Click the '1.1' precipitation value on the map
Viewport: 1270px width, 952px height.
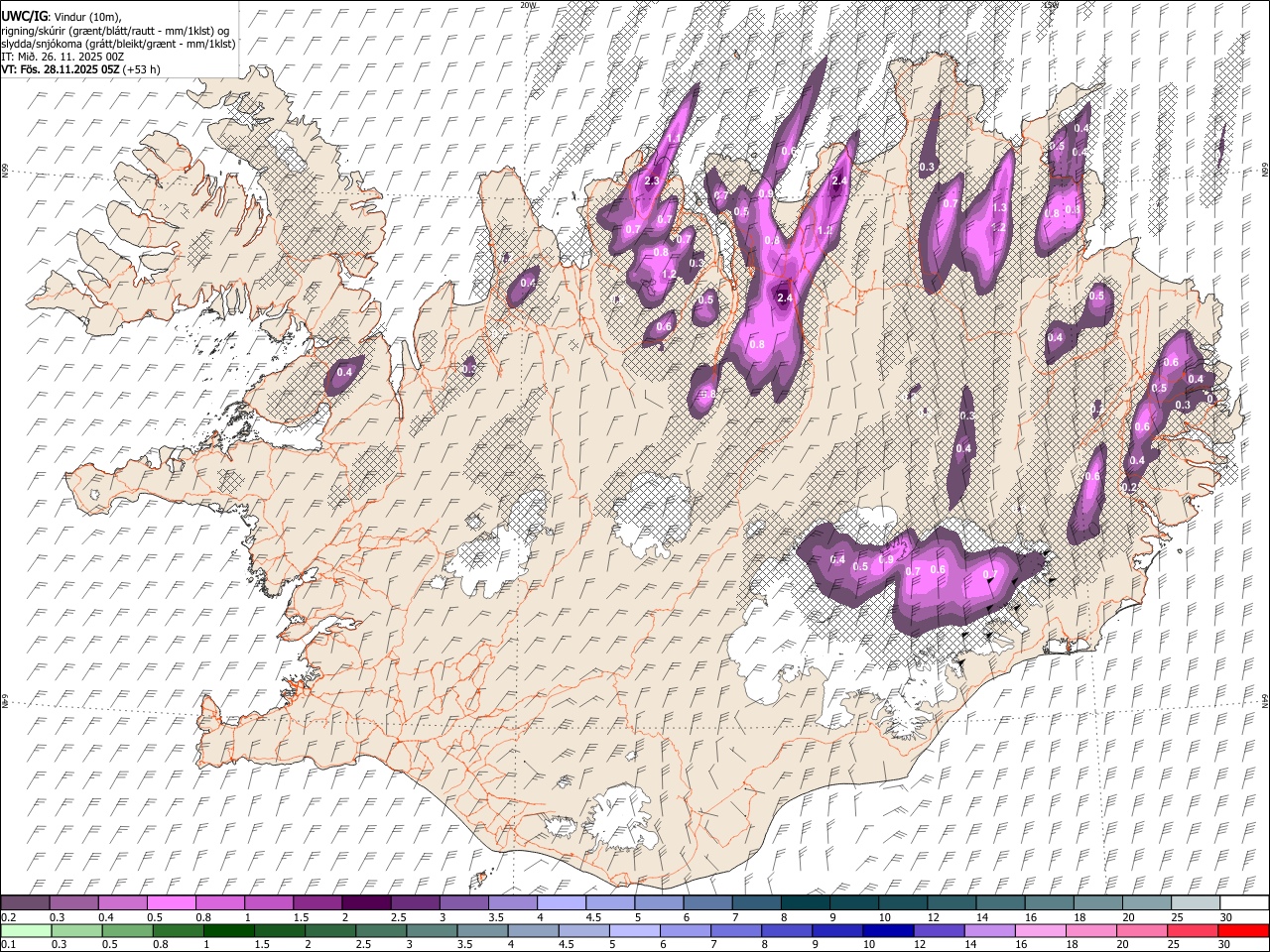(675, 138)
